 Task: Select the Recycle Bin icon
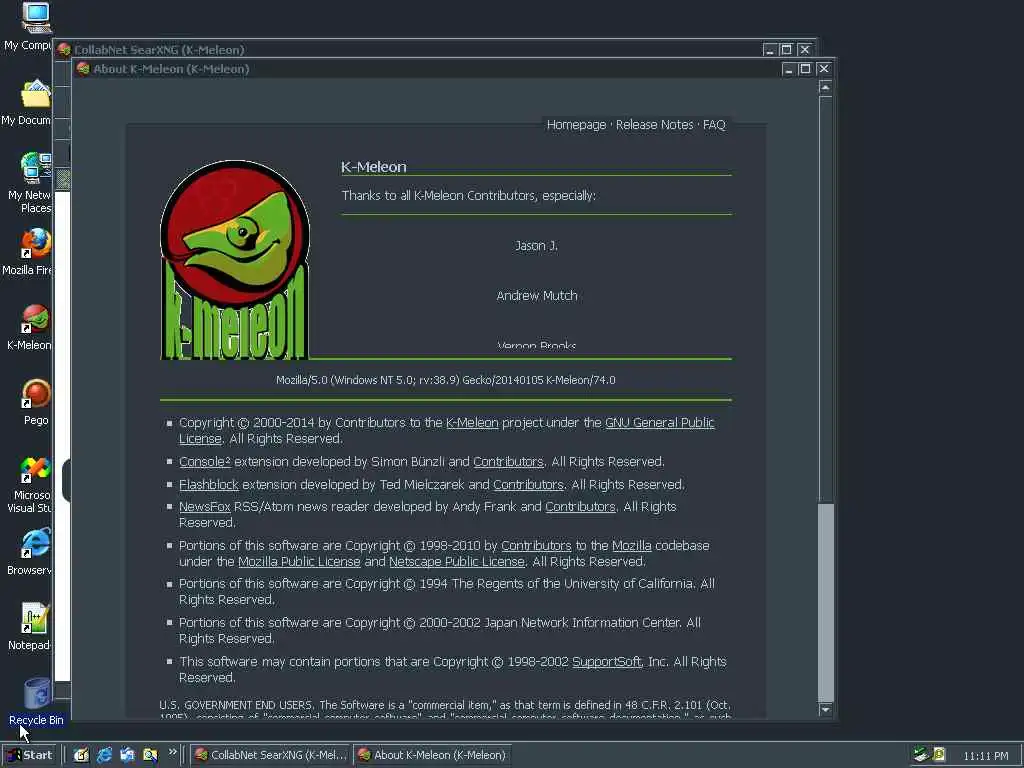click(x=37, y=694)
